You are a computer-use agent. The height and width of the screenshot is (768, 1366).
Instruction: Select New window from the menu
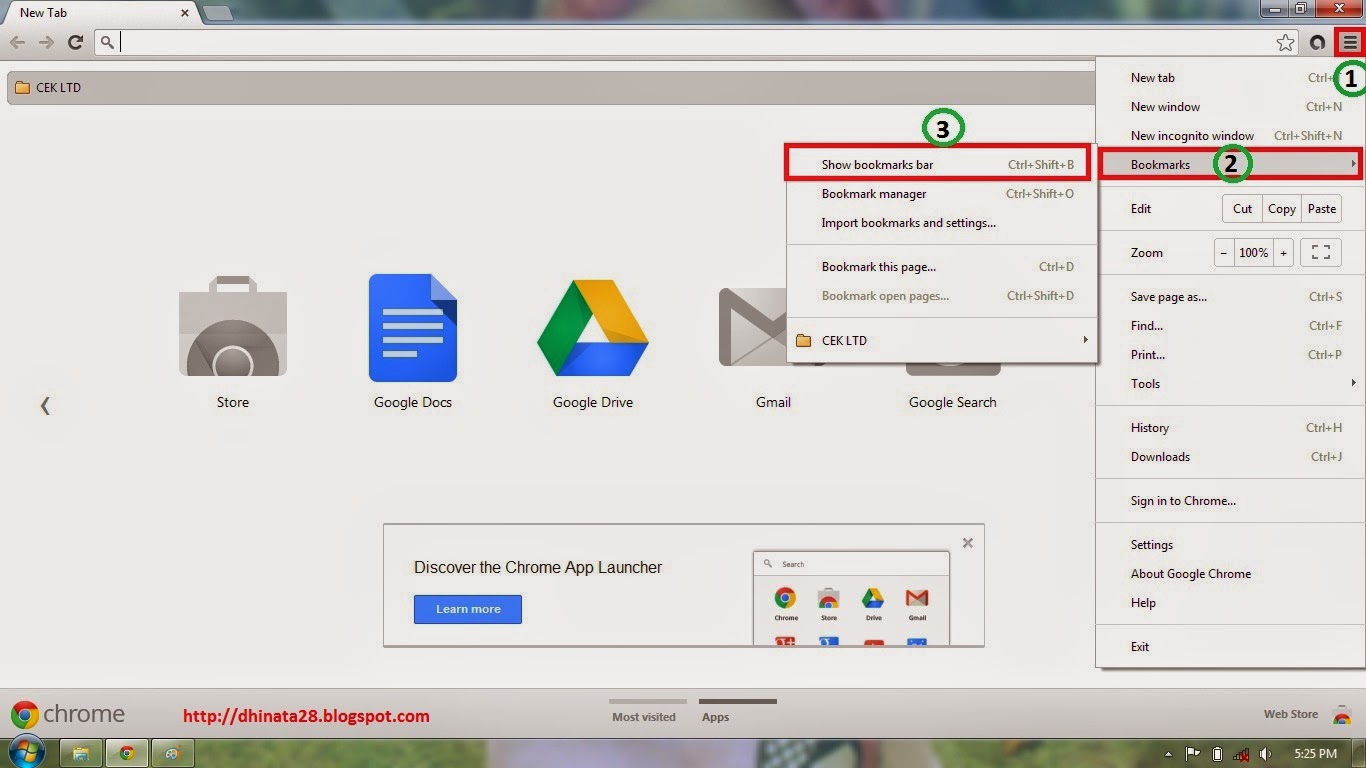click(x=1231, y=106)
